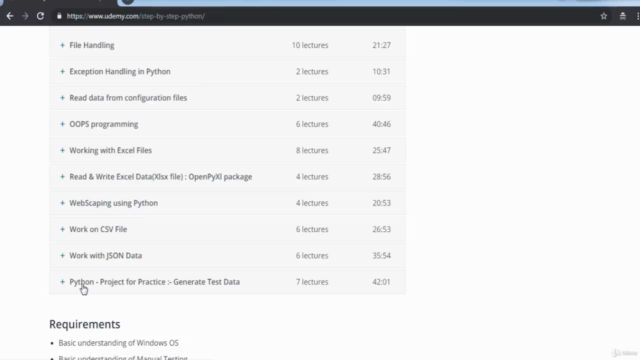Expand Work on CSV File plus
Image resolution: width=640 pixels, height=360 pixels.
coord(62,229)
